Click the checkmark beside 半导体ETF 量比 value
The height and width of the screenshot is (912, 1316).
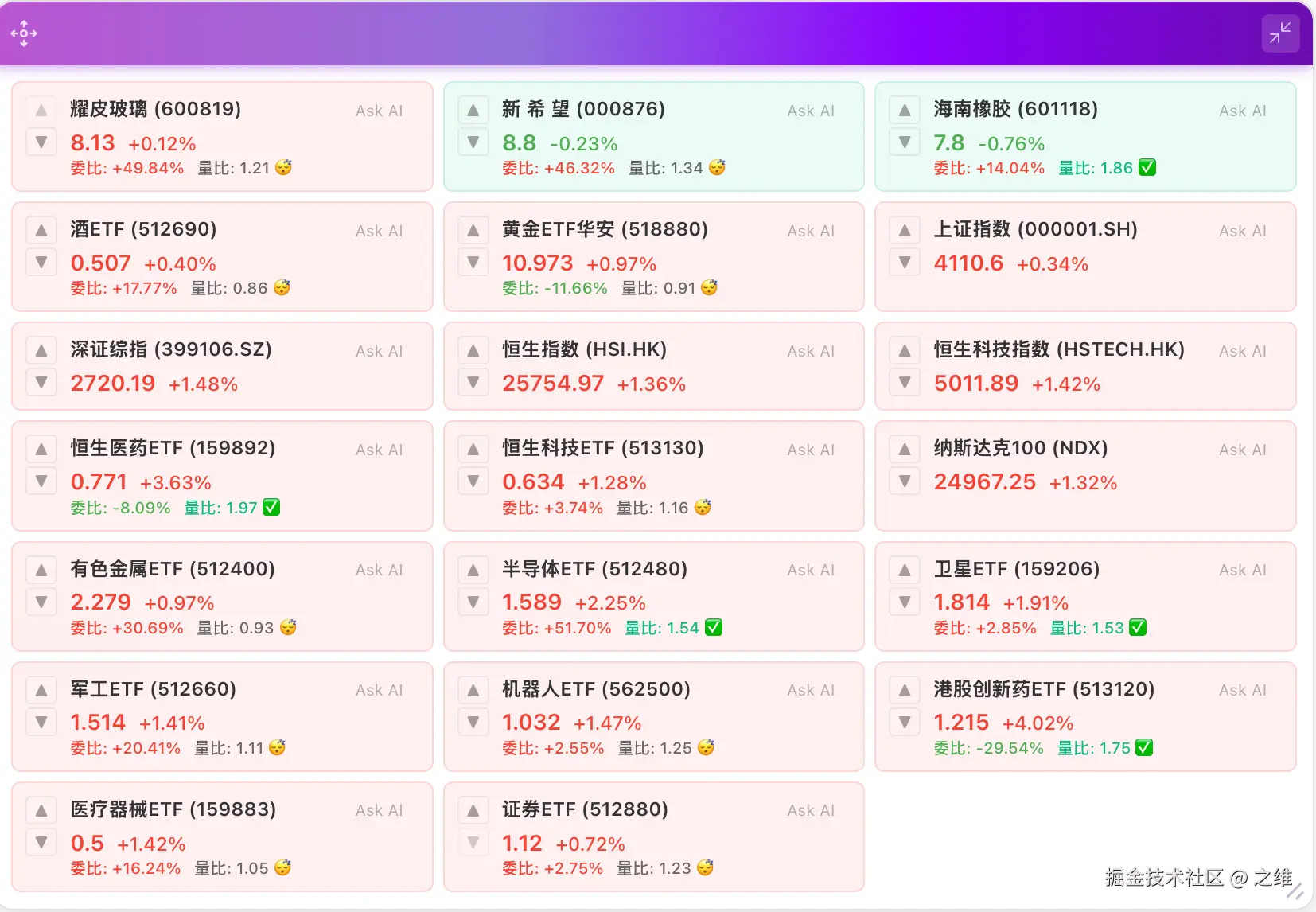[714, 627]
